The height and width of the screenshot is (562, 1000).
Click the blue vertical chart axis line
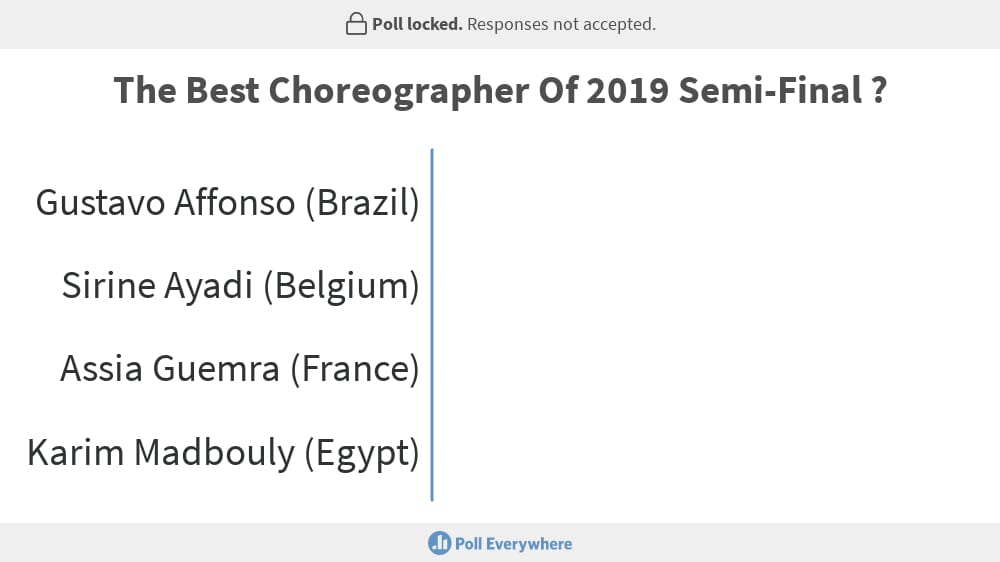[x=432, y=325]
